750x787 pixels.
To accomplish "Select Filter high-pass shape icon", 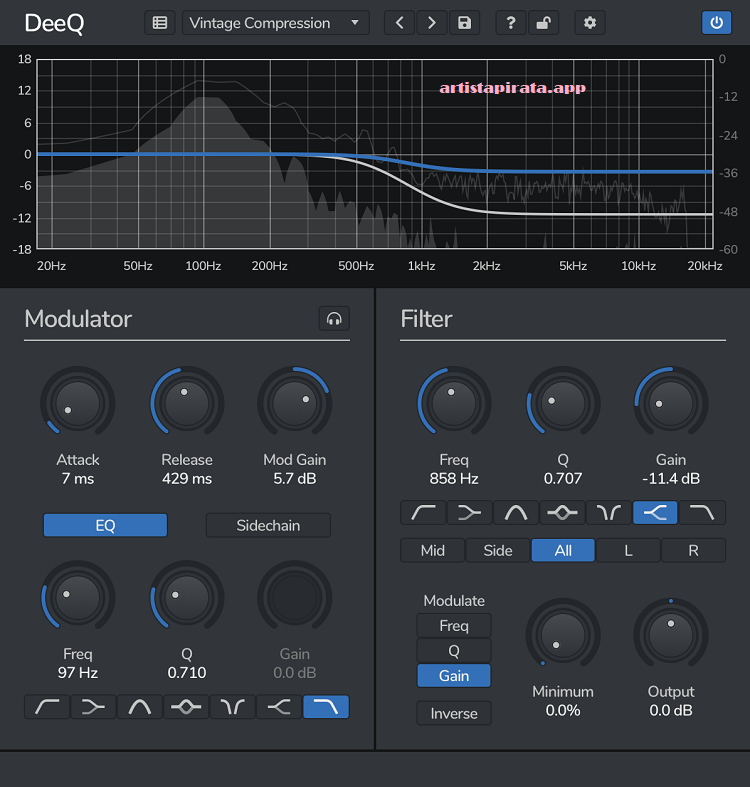I will (423, 512).
